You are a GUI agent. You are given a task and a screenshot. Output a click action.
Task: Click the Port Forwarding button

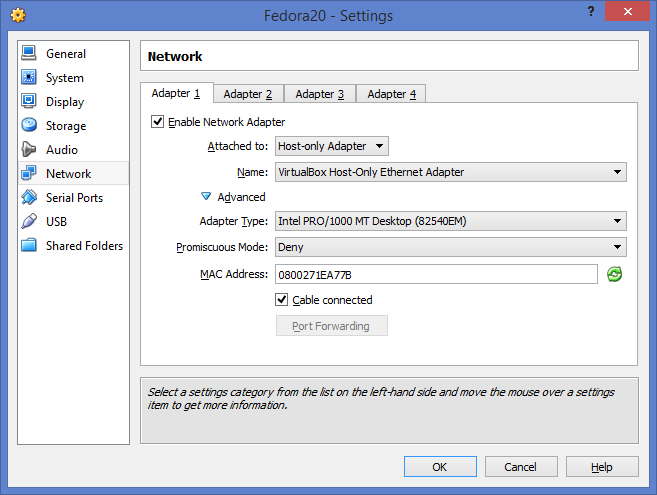click(331, 326)
